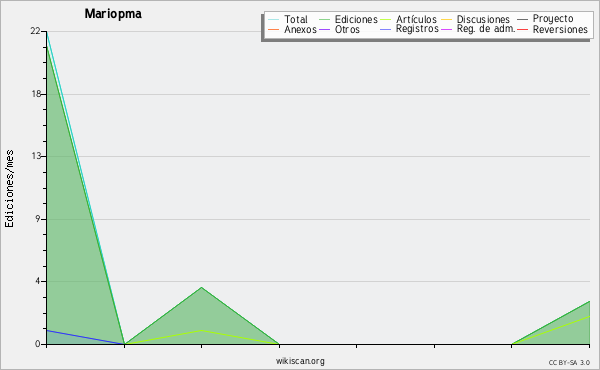
Task: Click the yellow Discusiones color line swatch
Action: tap(447, 19)
